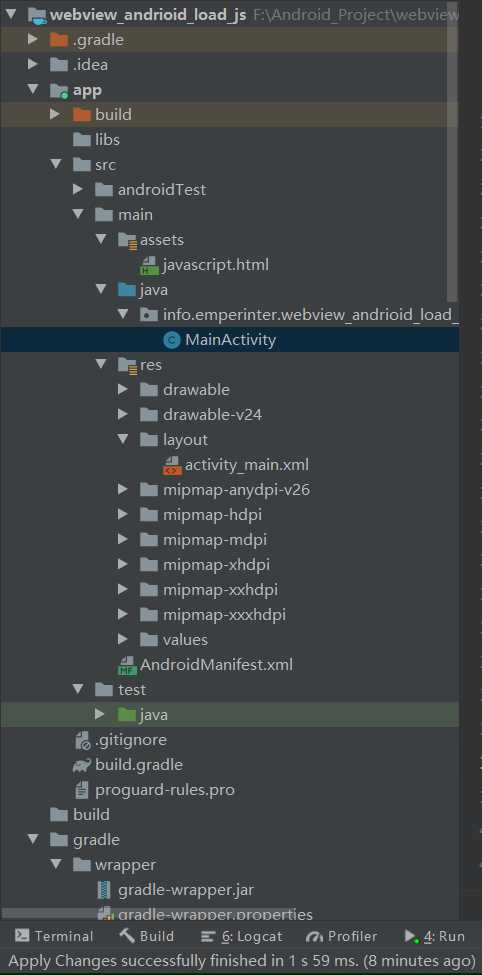The width and height of the screenshot is (482, 975).
Task: Click the javascript.html file icon
Action: [149, 265]
